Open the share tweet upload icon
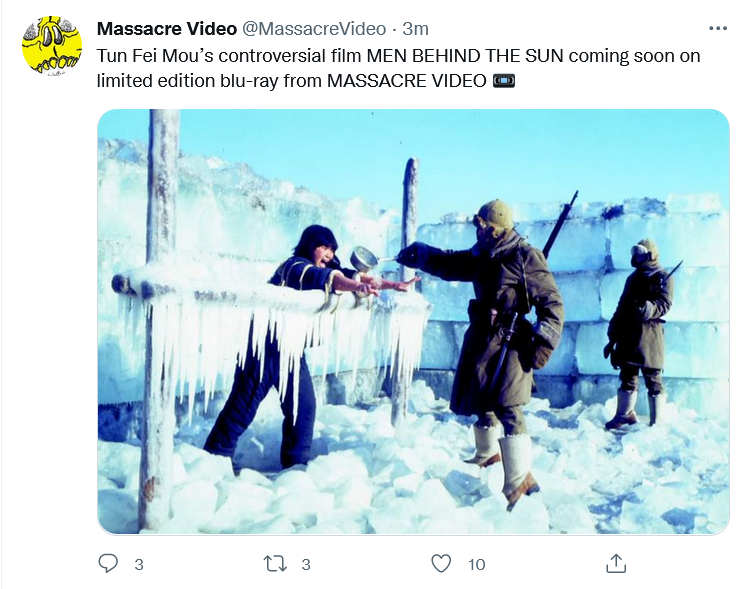Viewport: 748px width, 589px height. (x=616, y=563)
